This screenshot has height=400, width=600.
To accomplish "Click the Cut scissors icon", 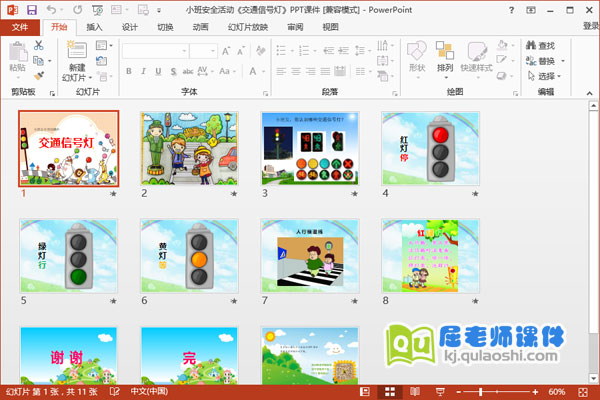I will [x=39, y=45].
